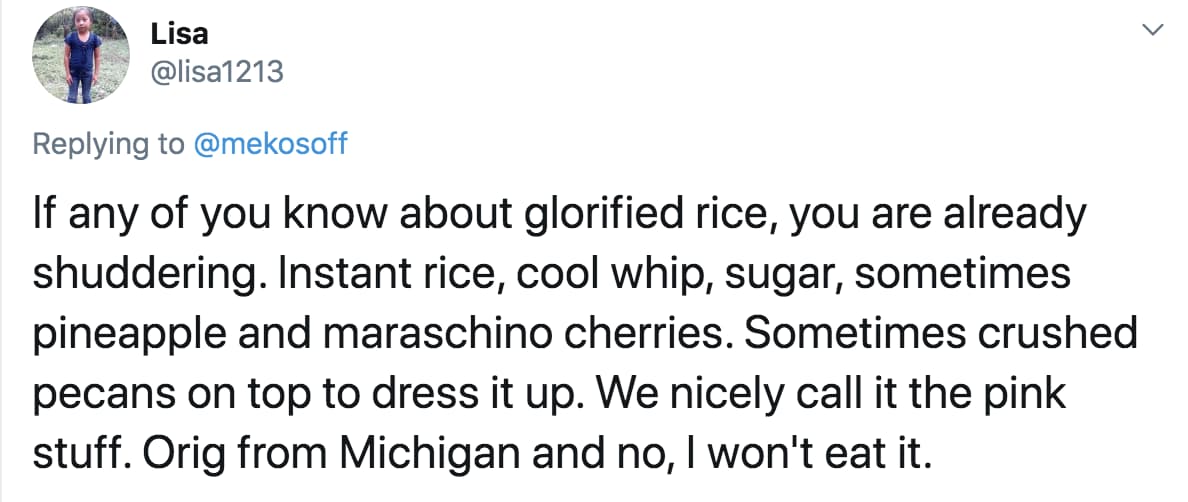Open the tweet options chevron menu
Image resolution: width=1188 pixels, height=502 pixels.
click(x=1153, y=32)
